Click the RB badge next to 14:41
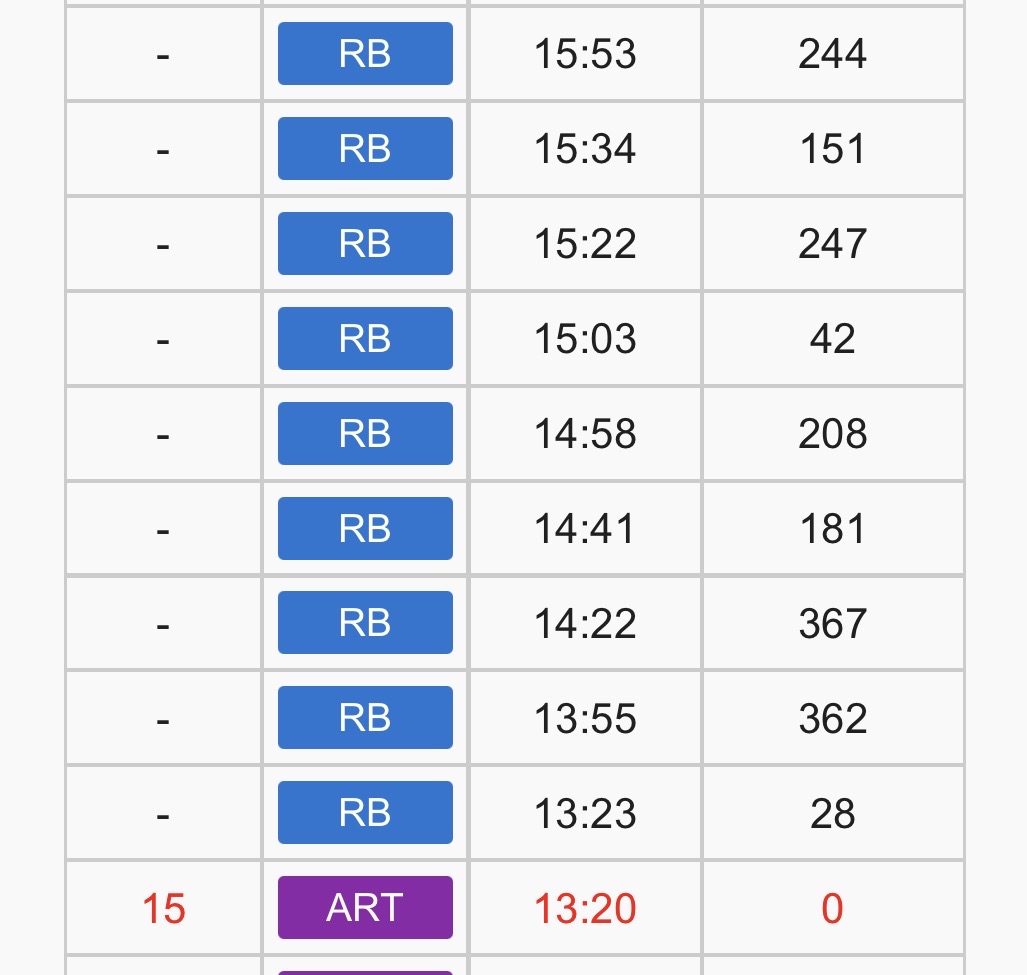 point(365,529)
